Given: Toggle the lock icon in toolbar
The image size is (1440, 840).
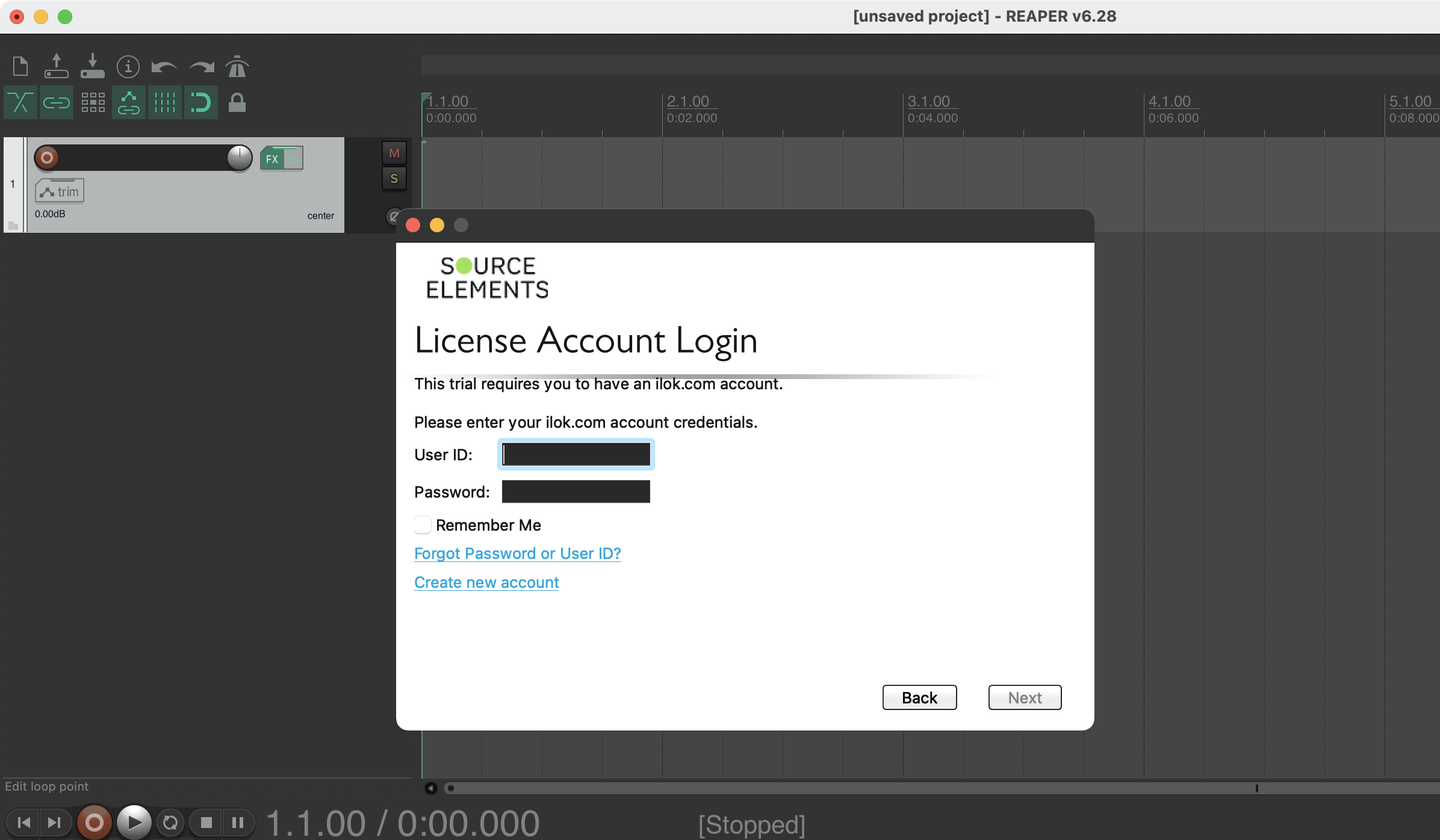Looking at the screenshot, I should (237, 102).
